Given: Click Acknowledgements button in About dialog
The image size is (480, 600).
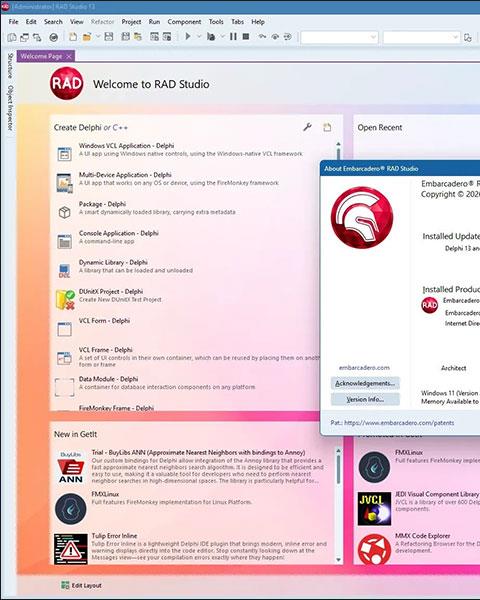Looking at the screenshot, I should (x=365, y=383).
